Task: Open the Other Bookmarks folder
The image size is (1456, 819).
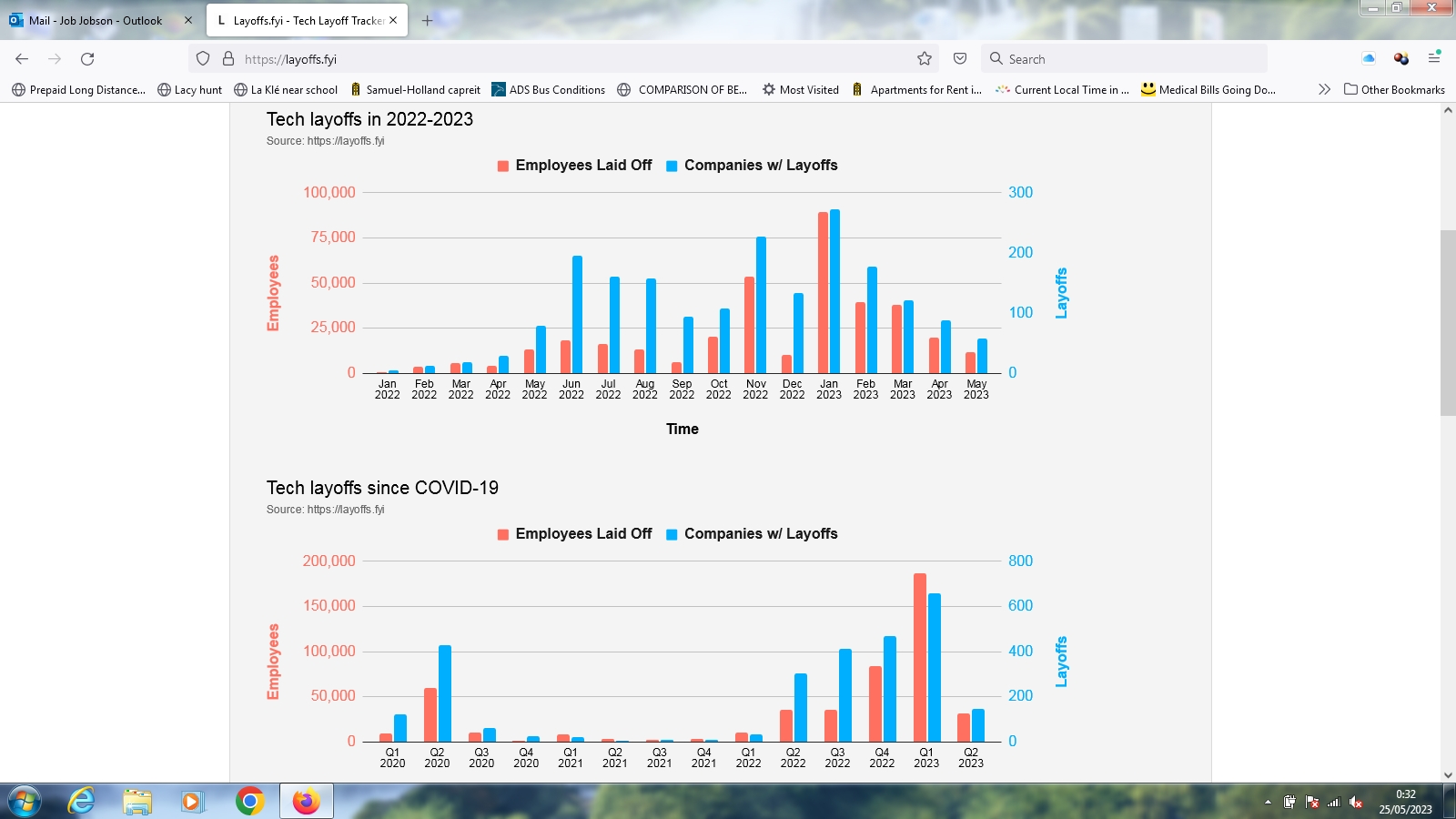Action: pyautogui.click(x=1394, y=89)
